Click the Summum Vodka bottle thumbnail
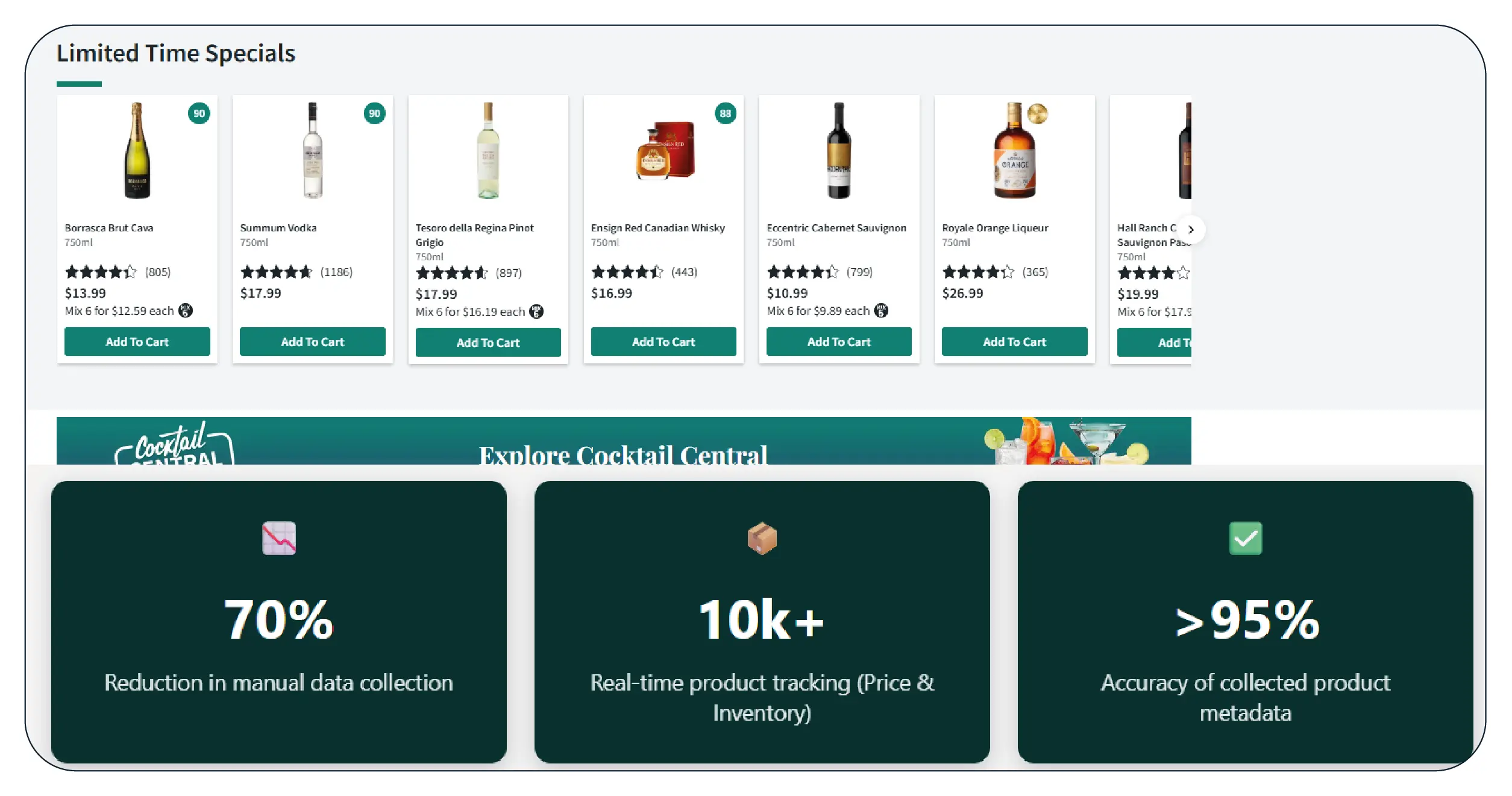This screenshot has width=1512, height=796. 312,151
